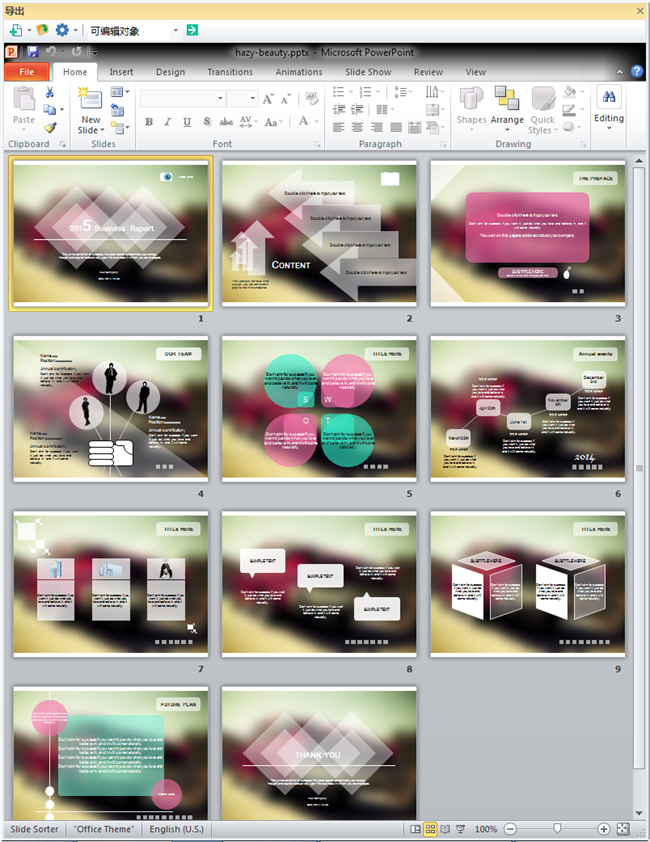Switch to Normal view from status bar
The image size is (650, 842).
[x=415, y=829]
